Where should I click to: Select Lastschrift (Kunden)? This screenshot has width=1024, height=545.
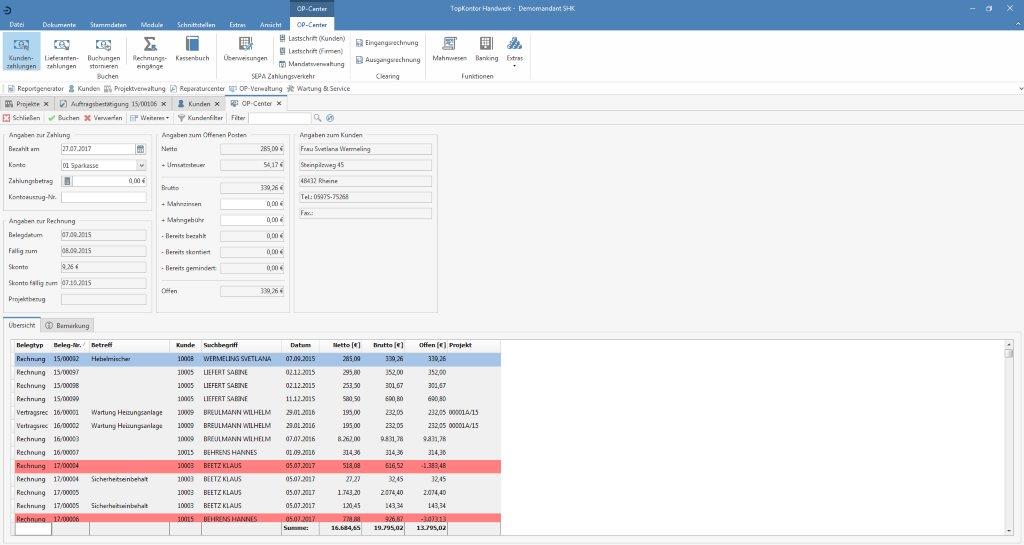pyautogui.click(x=312, y=39)
